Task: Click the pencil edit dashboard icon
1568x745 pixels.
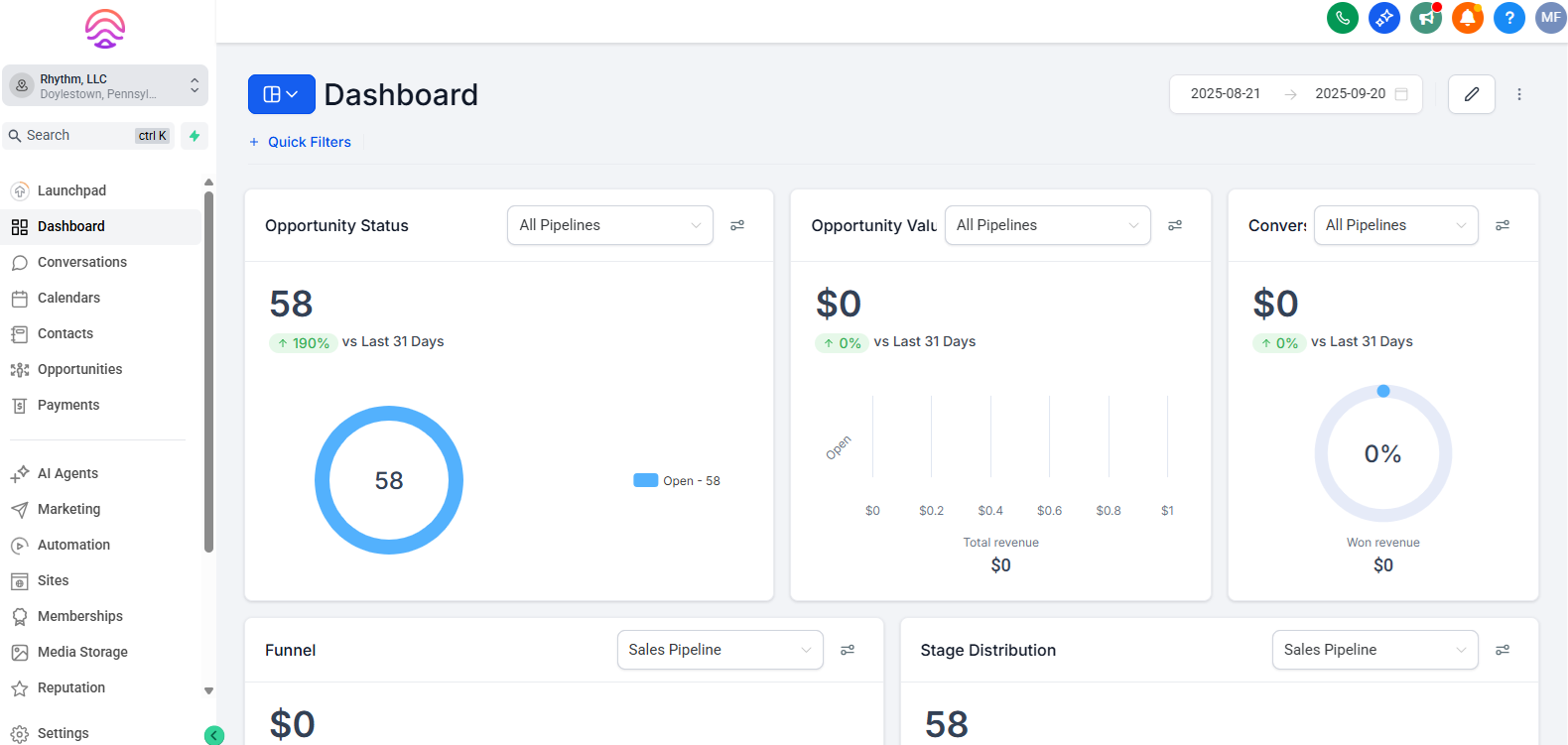Action: click(1471, 94)
